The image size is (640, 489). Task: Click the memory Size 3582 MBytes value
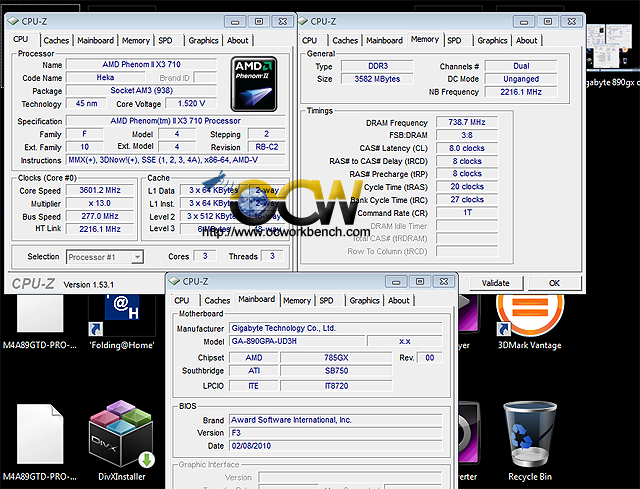pyautogui.click(x=378, y=79)
